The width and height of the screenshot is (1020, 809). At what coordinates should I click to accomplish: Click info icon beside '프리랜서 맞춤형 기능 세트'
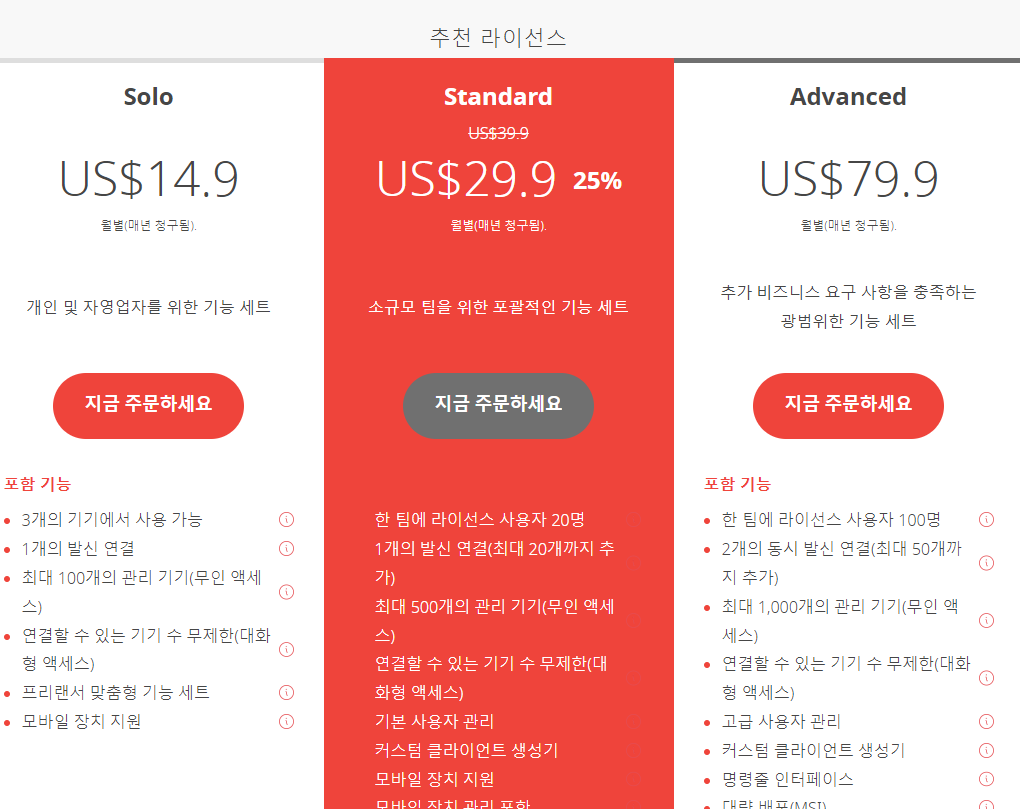(x=286, y=692)
